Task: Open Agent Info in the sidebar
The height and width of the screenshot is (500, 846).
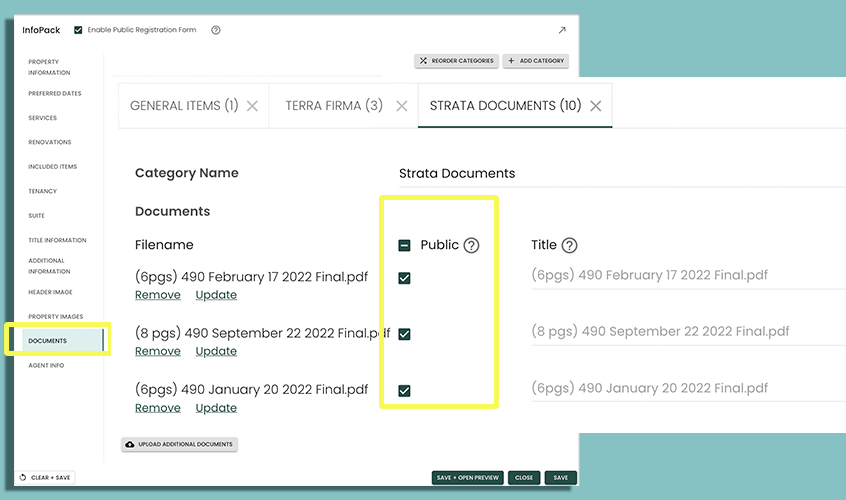Action: pos(46,366)
